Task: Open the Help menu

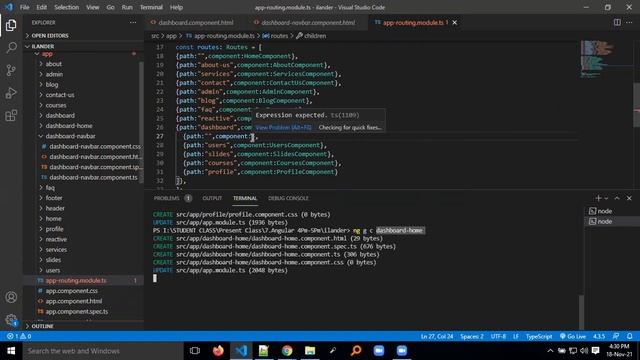Action: [176, 7]
